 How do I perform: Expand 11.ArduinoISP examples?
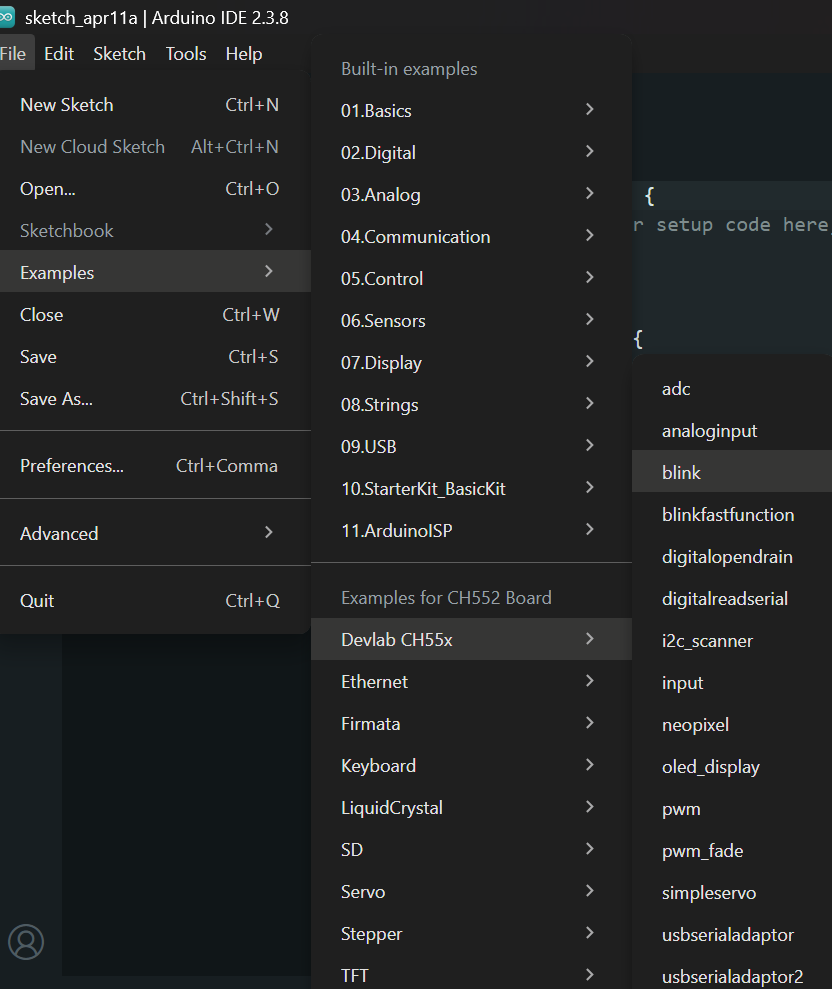(471, 530)
